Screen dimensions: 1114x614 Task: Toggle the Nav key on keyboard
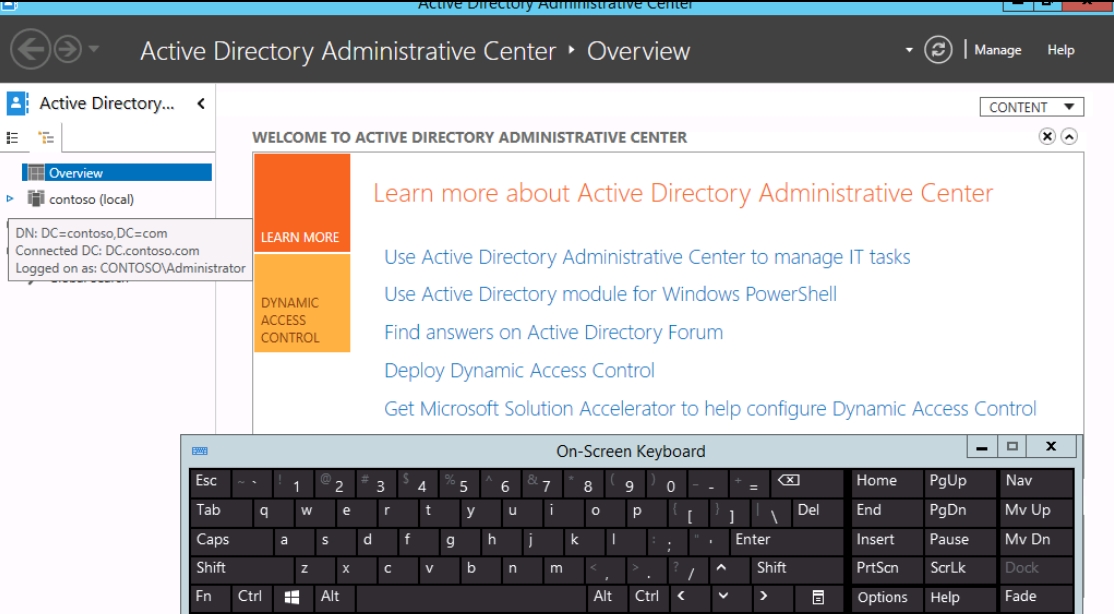[1036, 482]
